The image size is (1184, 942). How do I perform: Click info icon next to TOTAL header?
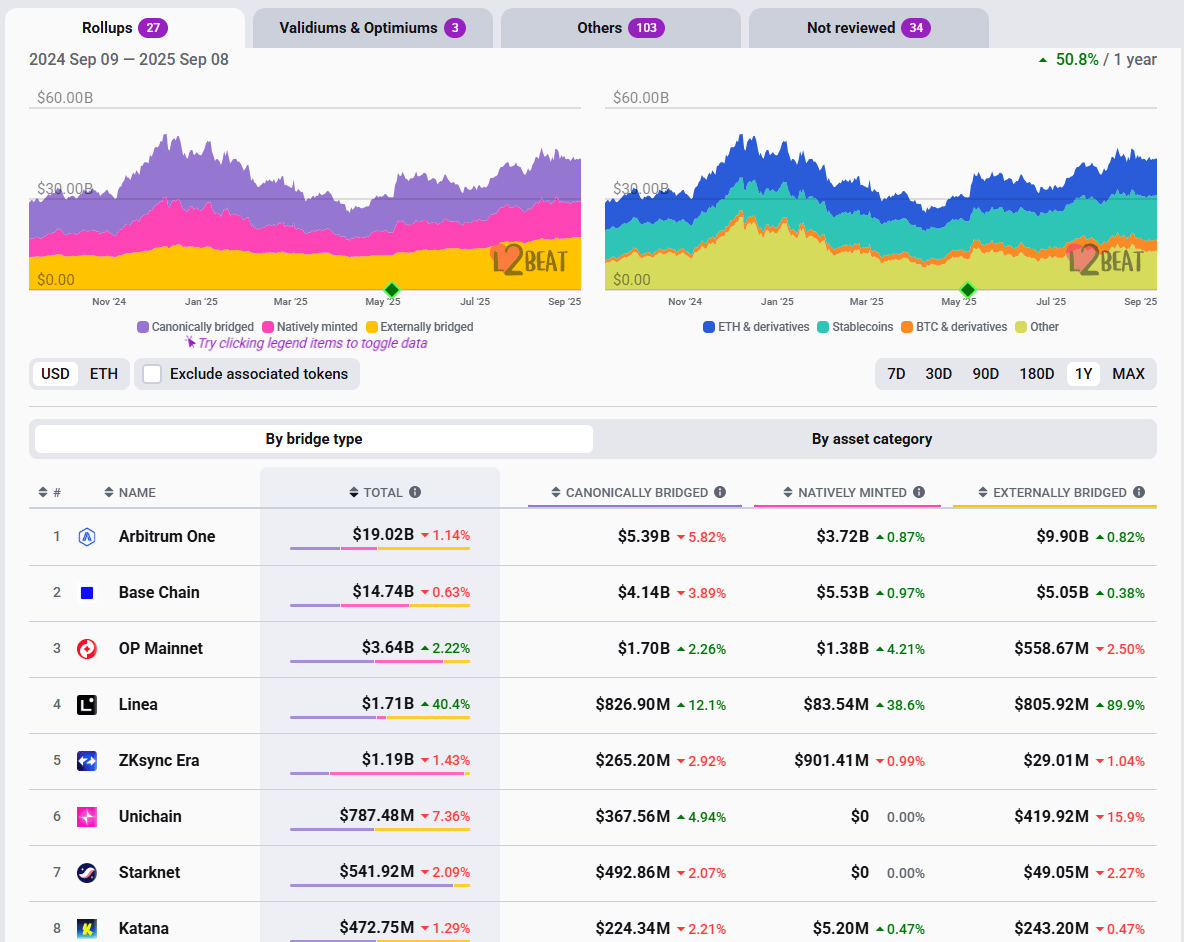point(415,493)
